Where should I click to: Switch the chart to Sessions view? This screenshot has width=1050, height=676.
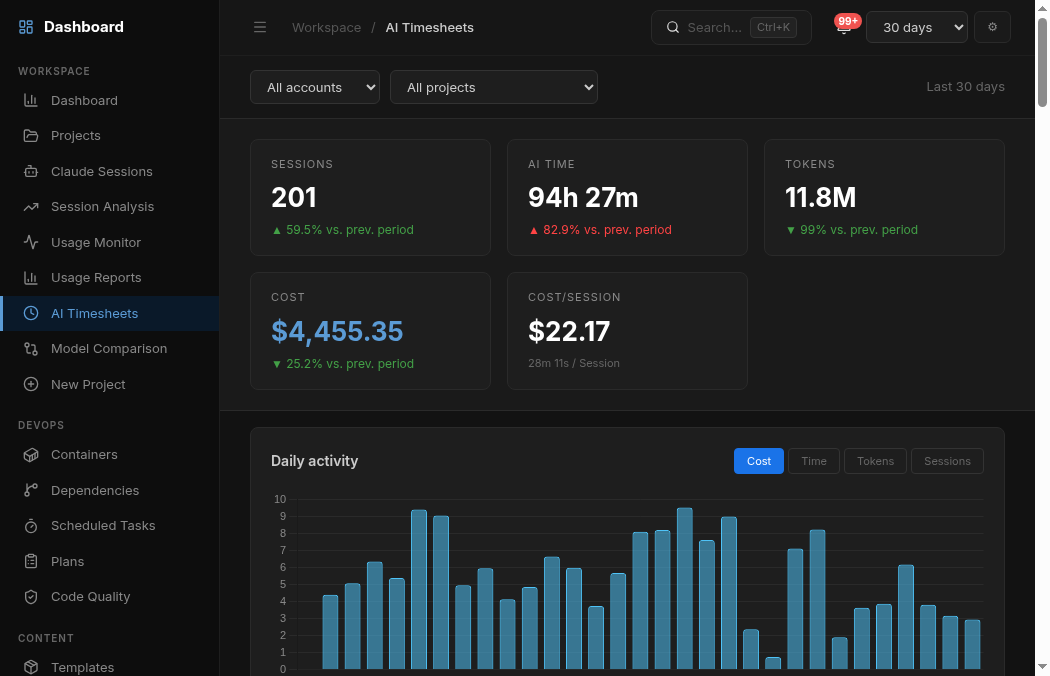(946, 461)
